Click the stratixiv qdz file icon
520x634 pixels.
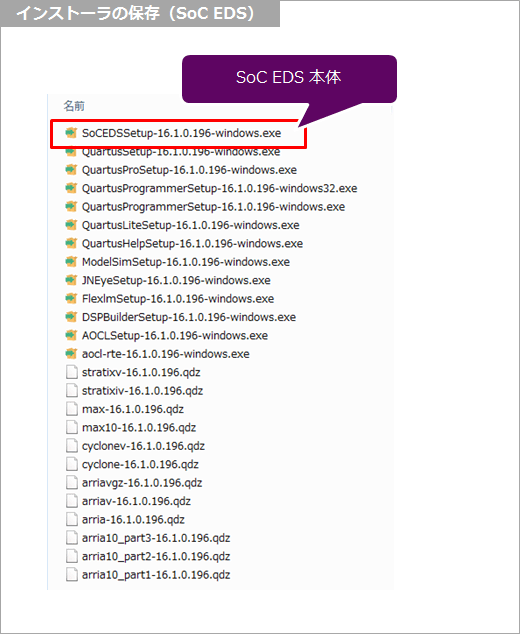(x=72, y=390)
